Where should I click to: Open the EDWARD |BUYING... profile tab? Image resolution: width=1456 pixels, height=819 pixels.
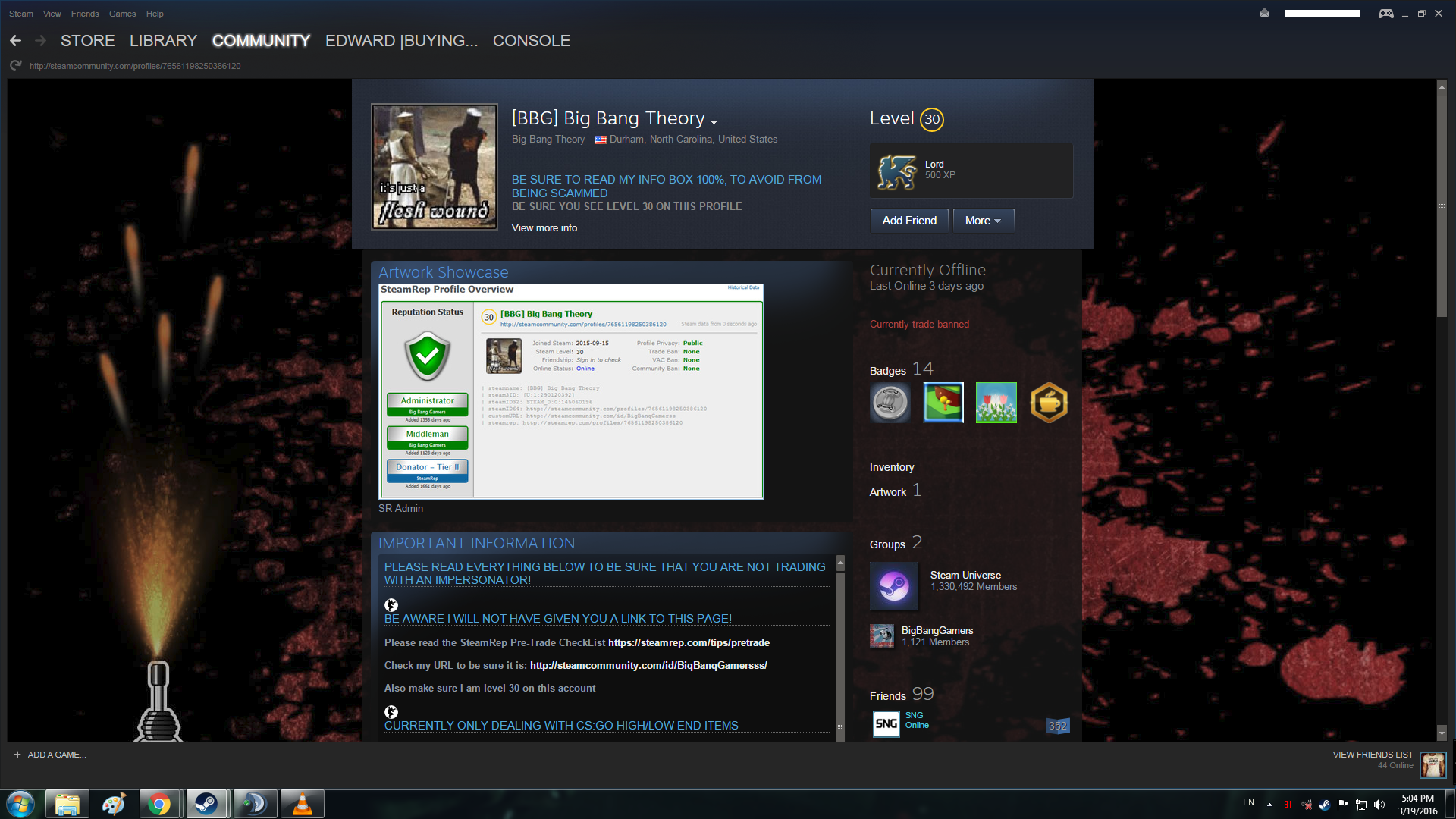click(x=401, y=41)
